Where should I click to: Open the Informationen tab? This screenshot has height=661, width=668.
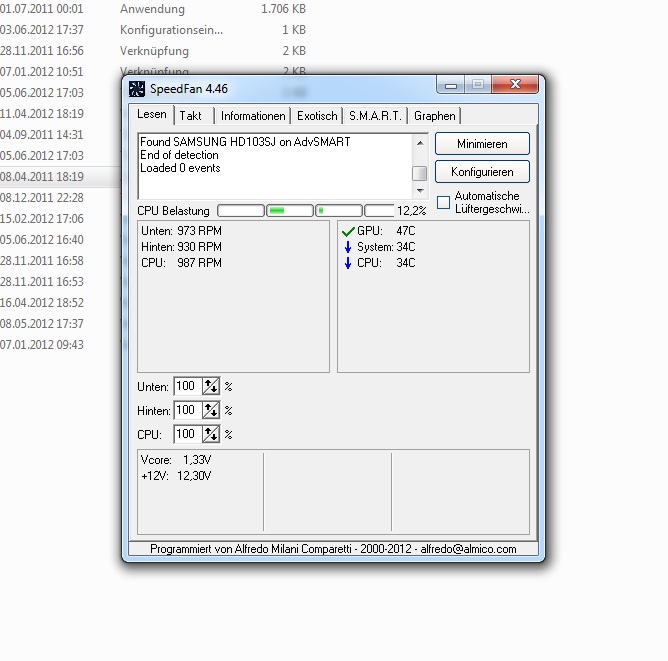[253, 116]
